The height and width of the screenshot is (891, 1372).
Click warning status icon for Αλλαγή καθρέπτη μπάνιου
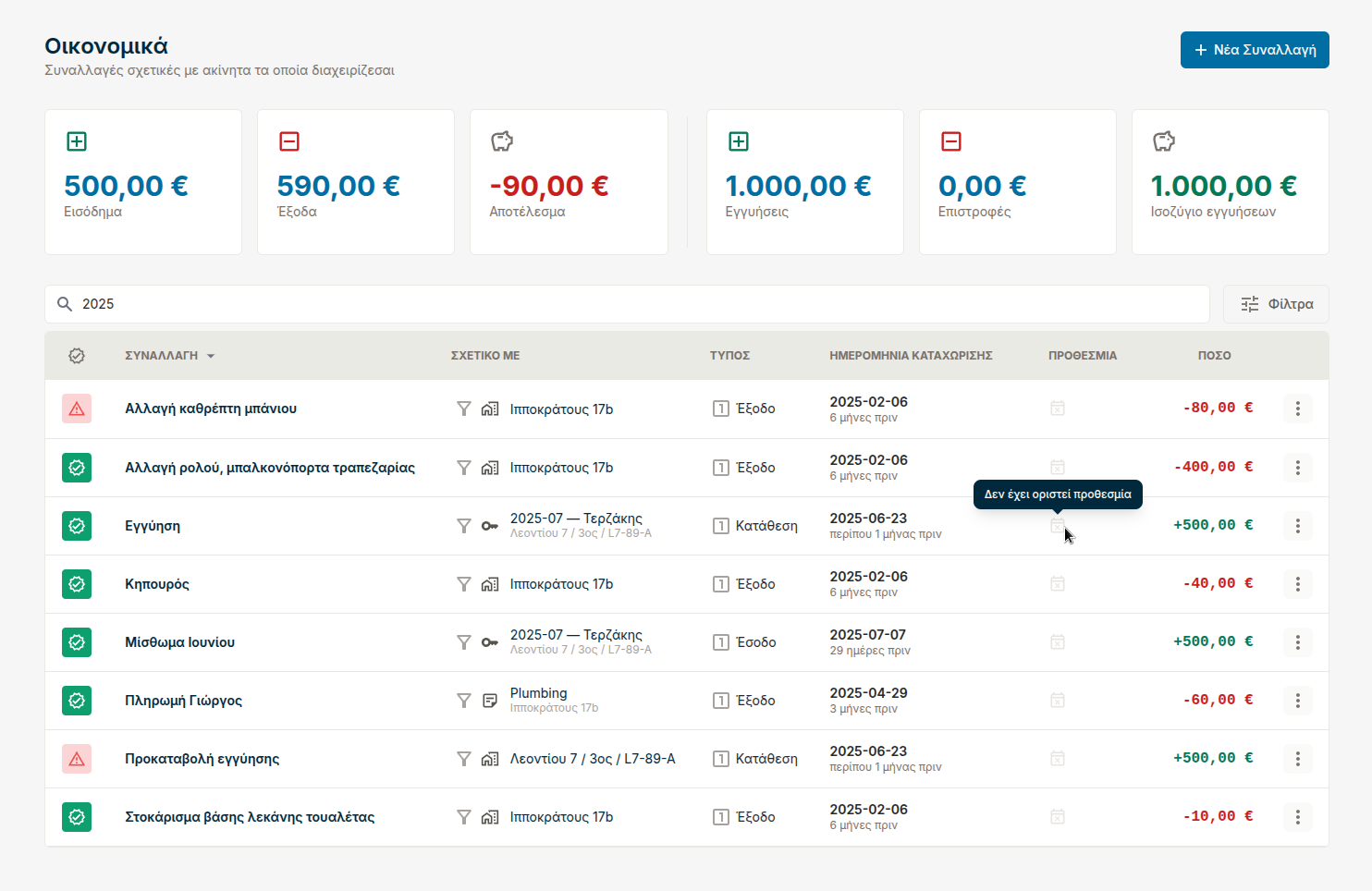click(77, 409)
